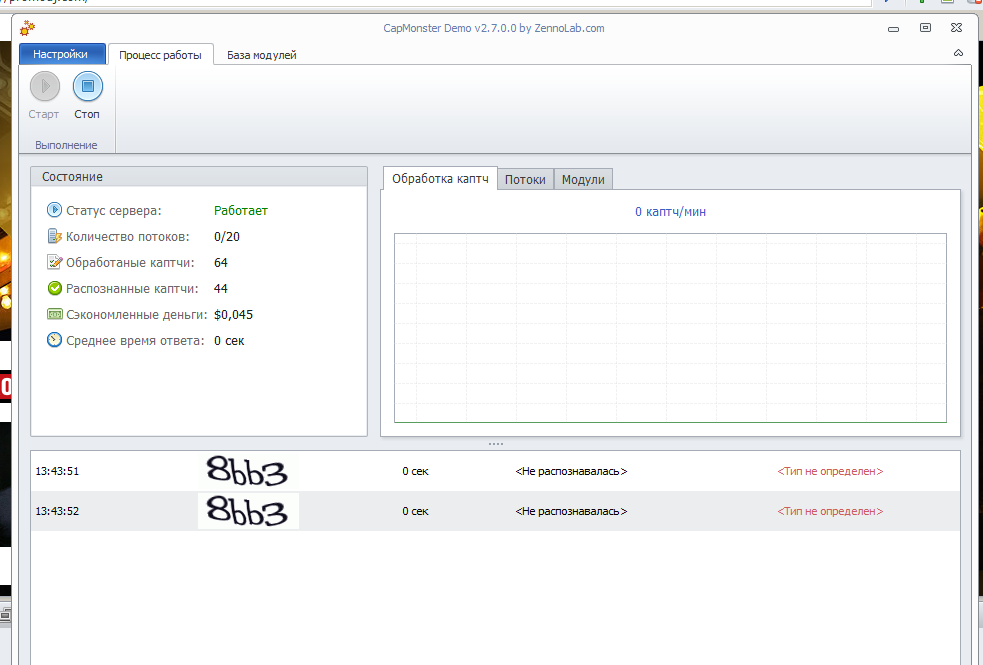The image size is (983, 665).
Task: Click the '0 каптч/мин' rate label
Action: [x=670, y=212]
